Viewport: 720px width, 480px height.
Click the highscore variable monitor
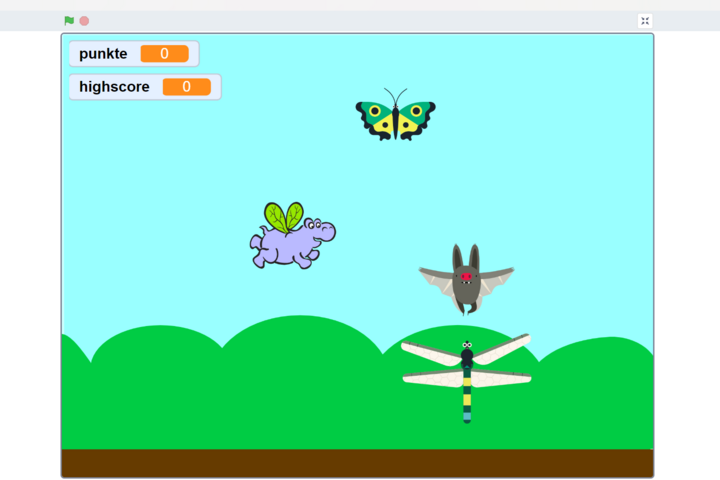(145, 87)
